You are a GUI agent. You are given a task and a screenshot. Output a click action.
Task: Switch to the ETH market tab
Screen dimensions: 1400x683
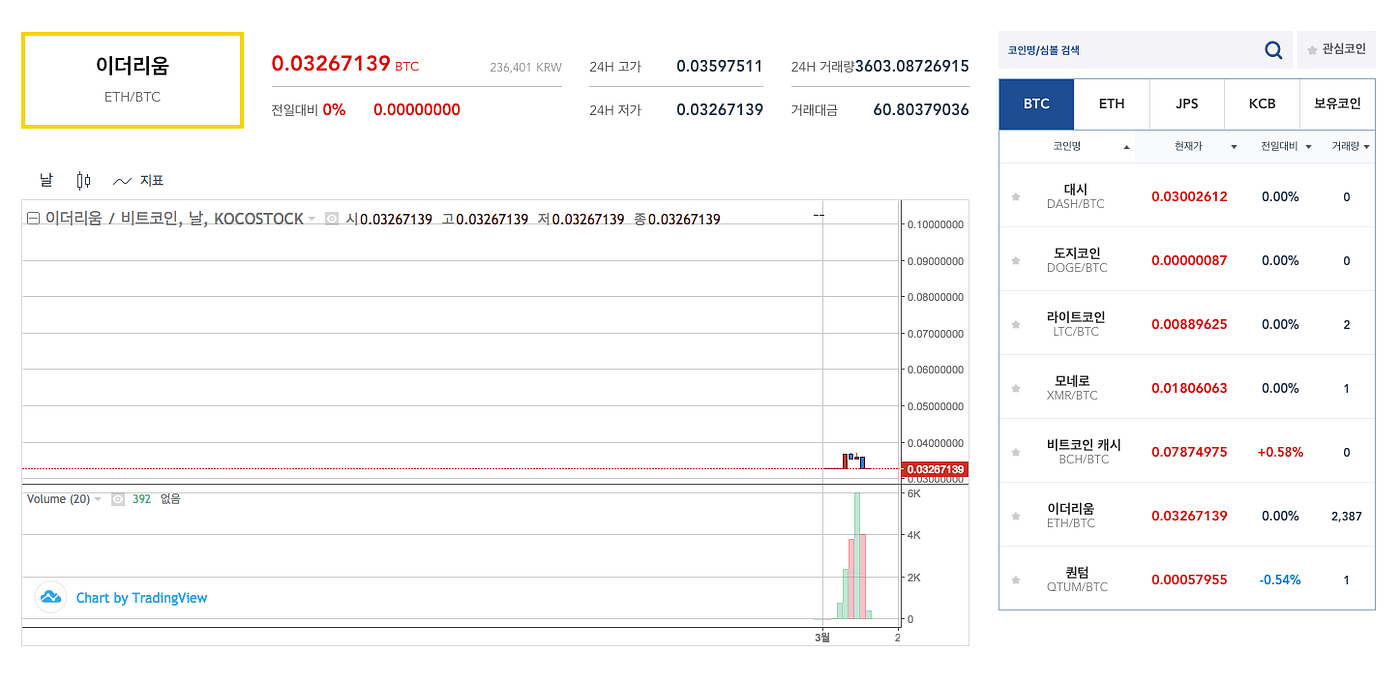pyautogui.click(x=1111, y=104)
